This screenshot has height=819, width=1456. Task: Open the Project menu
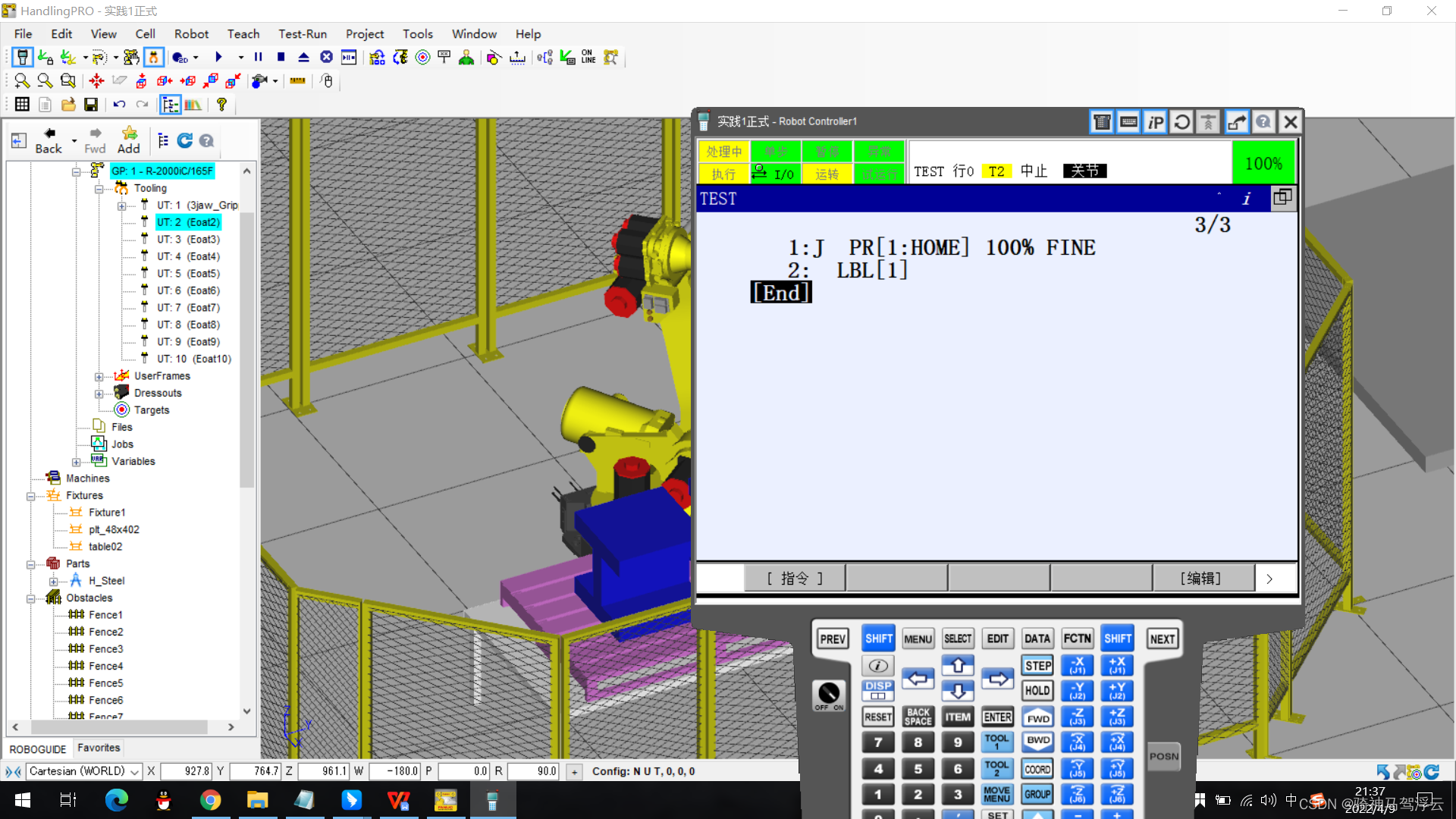(x=365, y=34)
